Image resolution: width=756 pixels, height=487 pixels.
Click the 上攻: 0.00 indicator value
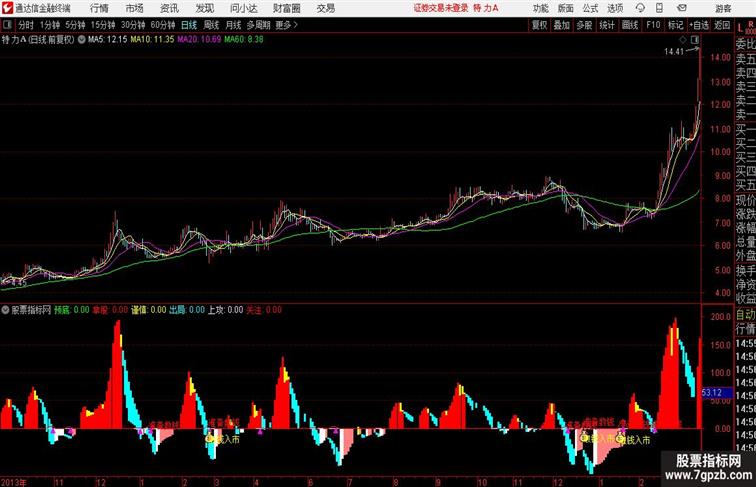coord(225,310)
